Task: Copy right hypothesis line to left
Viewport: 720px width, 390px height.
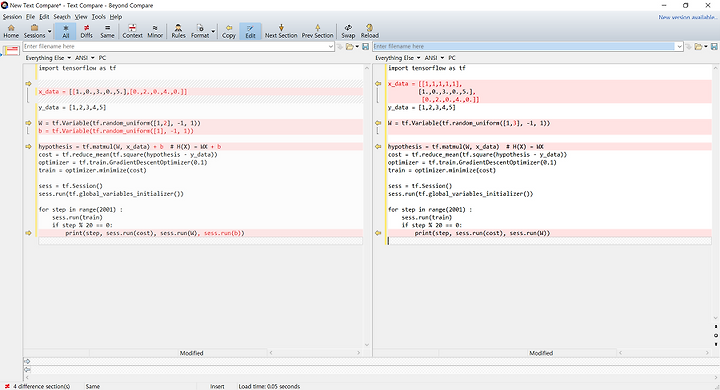Action: point(378,147)
